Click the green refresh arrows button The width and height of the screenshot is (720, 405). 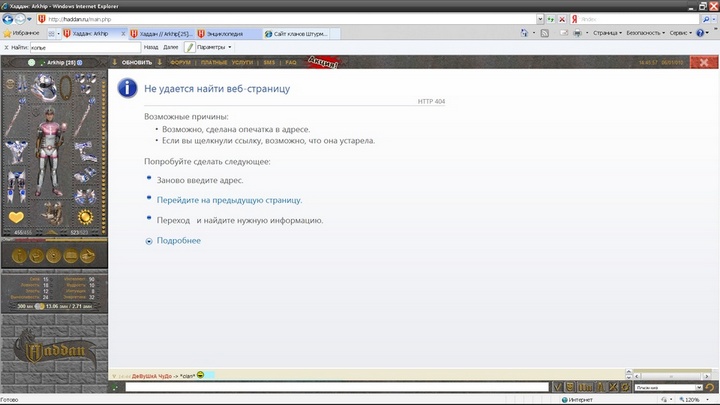tap(551, 19)
